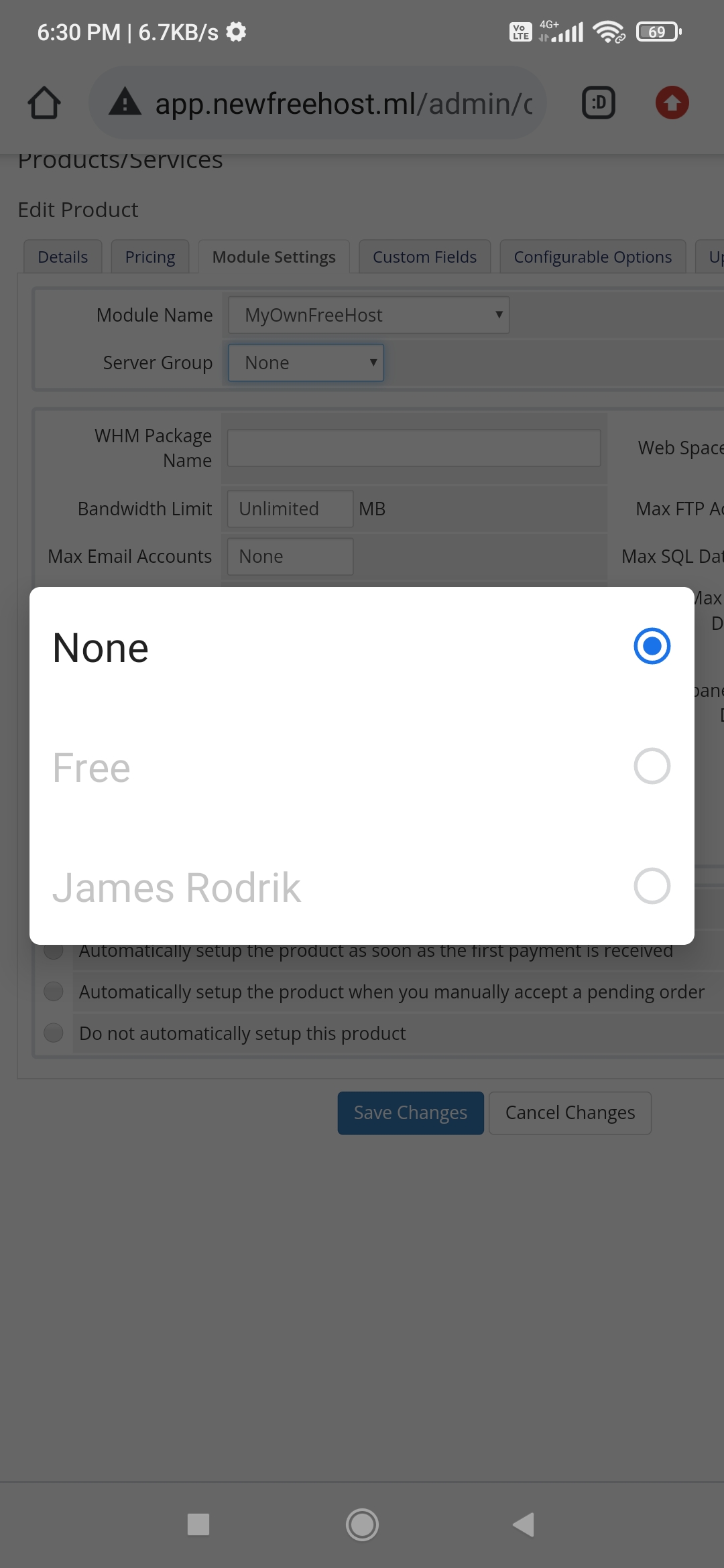Image resolution: width=724 pixels, height=1568 pixels.
Task: Tap the red upload arrow icon
Action: coord(672,103)
